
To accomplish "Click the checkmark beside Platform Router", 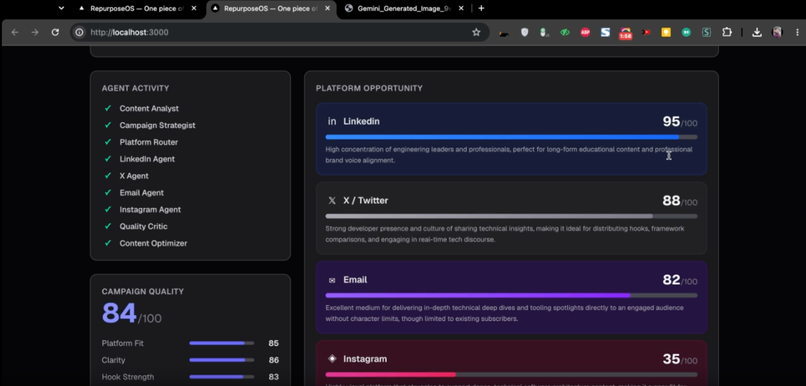I will (108, 142).
